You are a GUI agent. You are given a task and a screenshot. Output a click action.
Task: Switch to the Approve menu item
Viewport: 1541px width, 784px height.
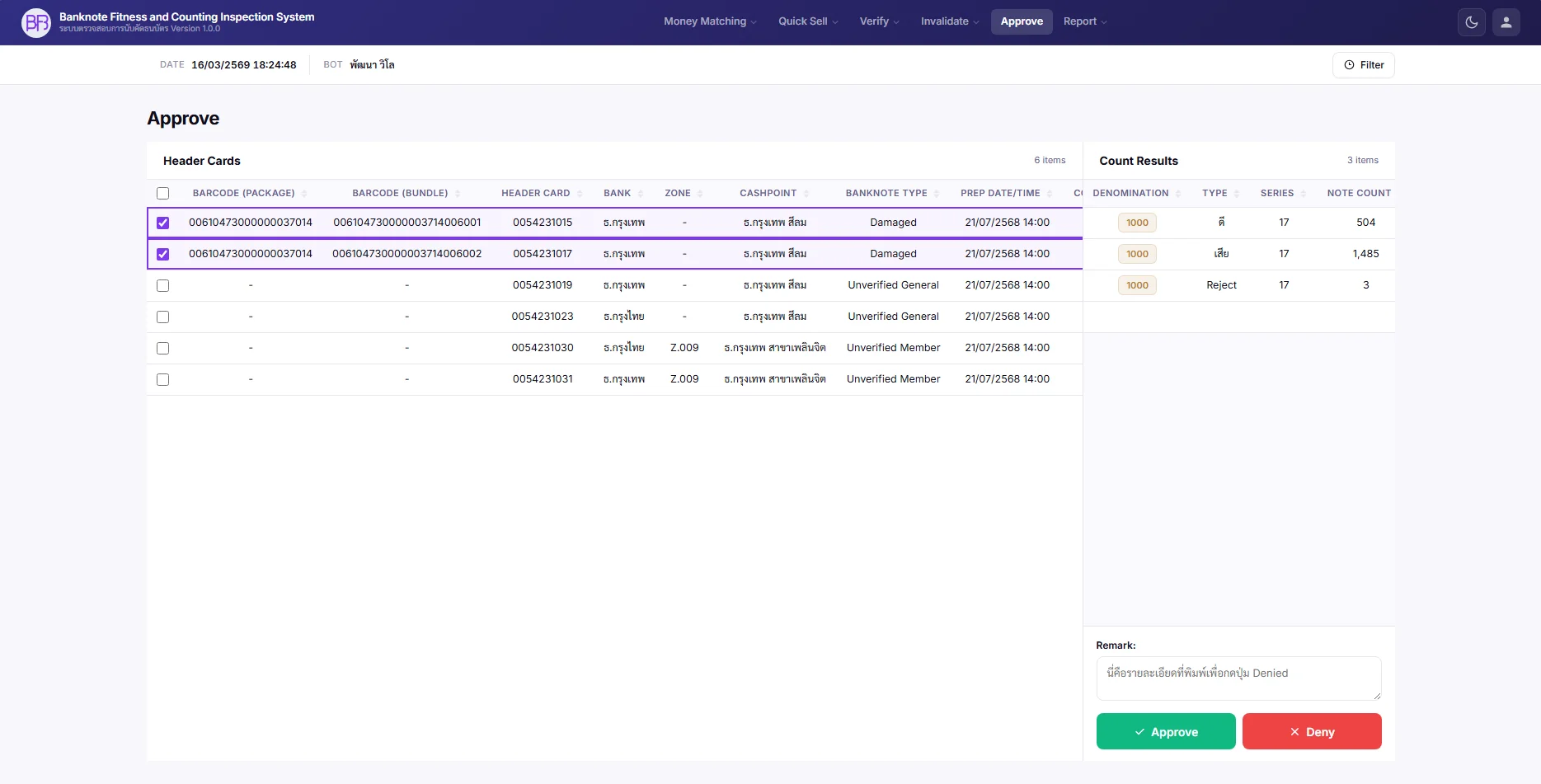[x=1022, y=21]
